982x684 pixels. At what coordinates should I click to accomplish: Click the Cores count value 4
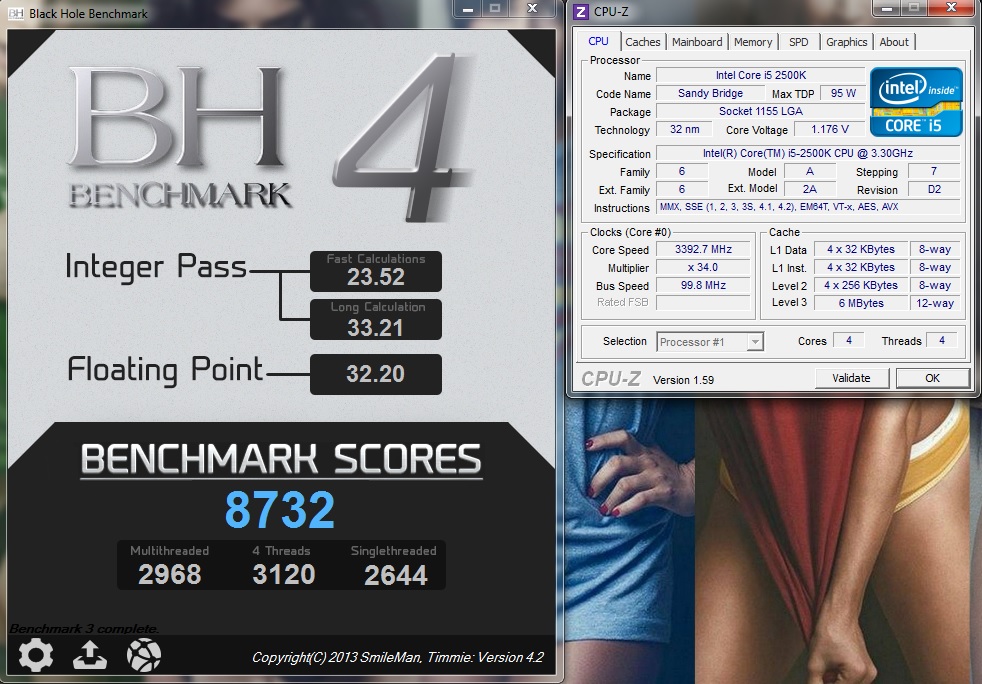(x=849, y=341)
